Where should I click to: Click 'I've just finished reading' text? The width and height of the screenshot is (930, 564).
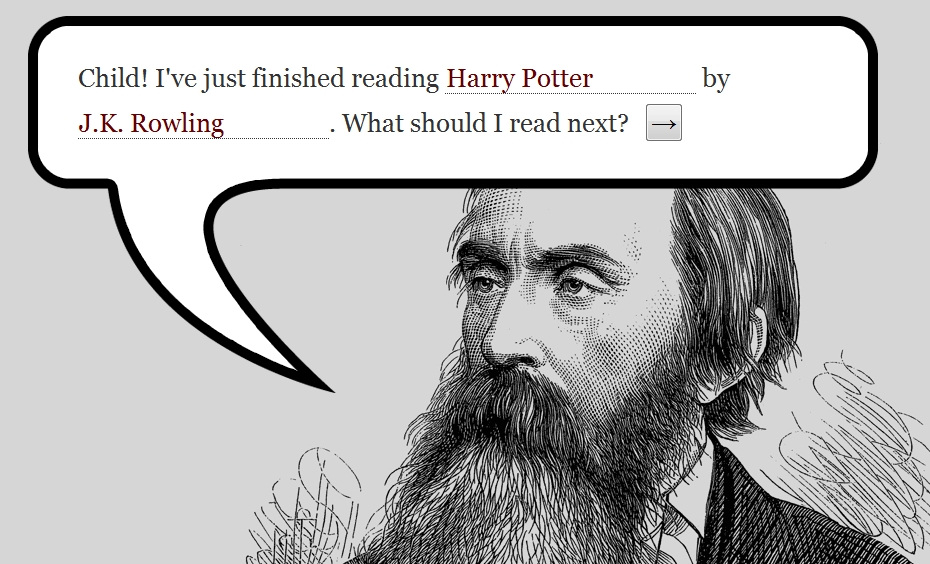(297, 79)
